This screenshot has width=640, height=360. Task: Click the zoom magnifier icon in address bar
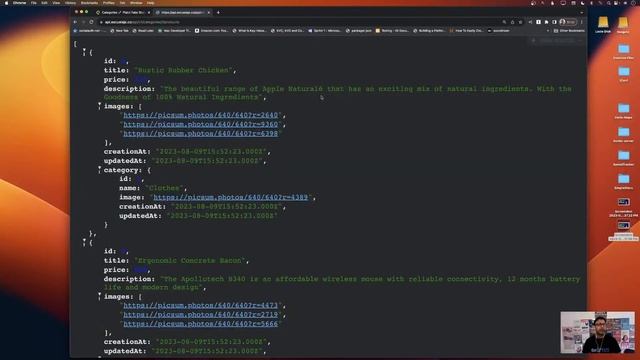504,22
